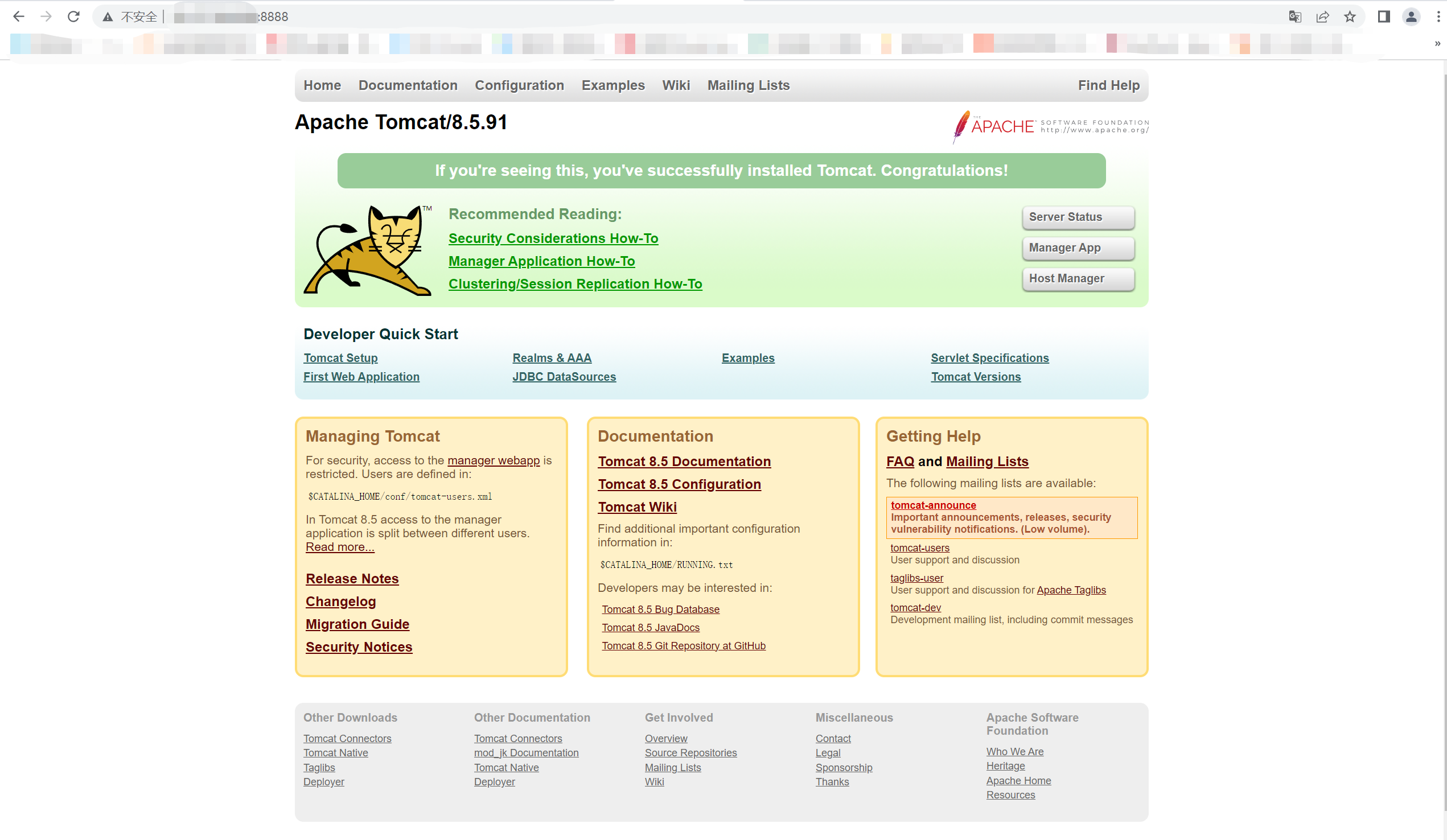
Task: Click the Host Manager button
Action: pos(1078,278)
